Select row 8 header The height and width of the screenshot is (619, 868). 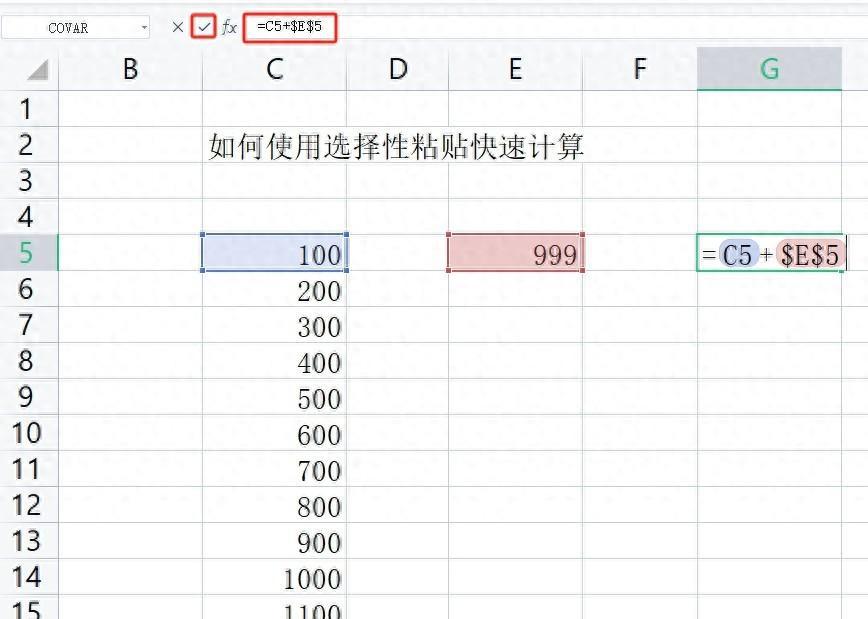point(29,360)
